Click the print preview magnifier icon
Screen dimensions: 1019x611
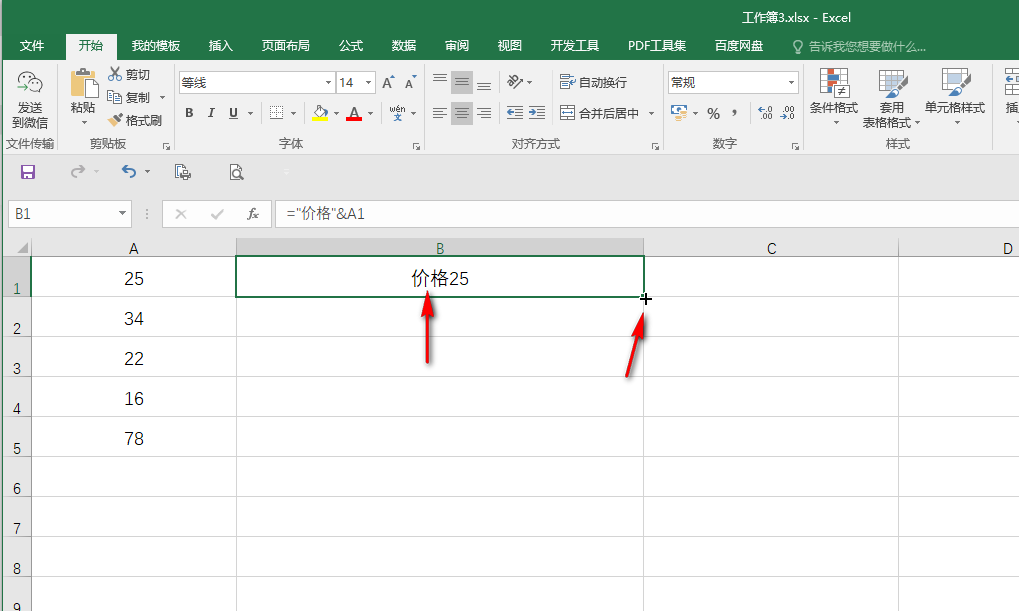[237, 172]
